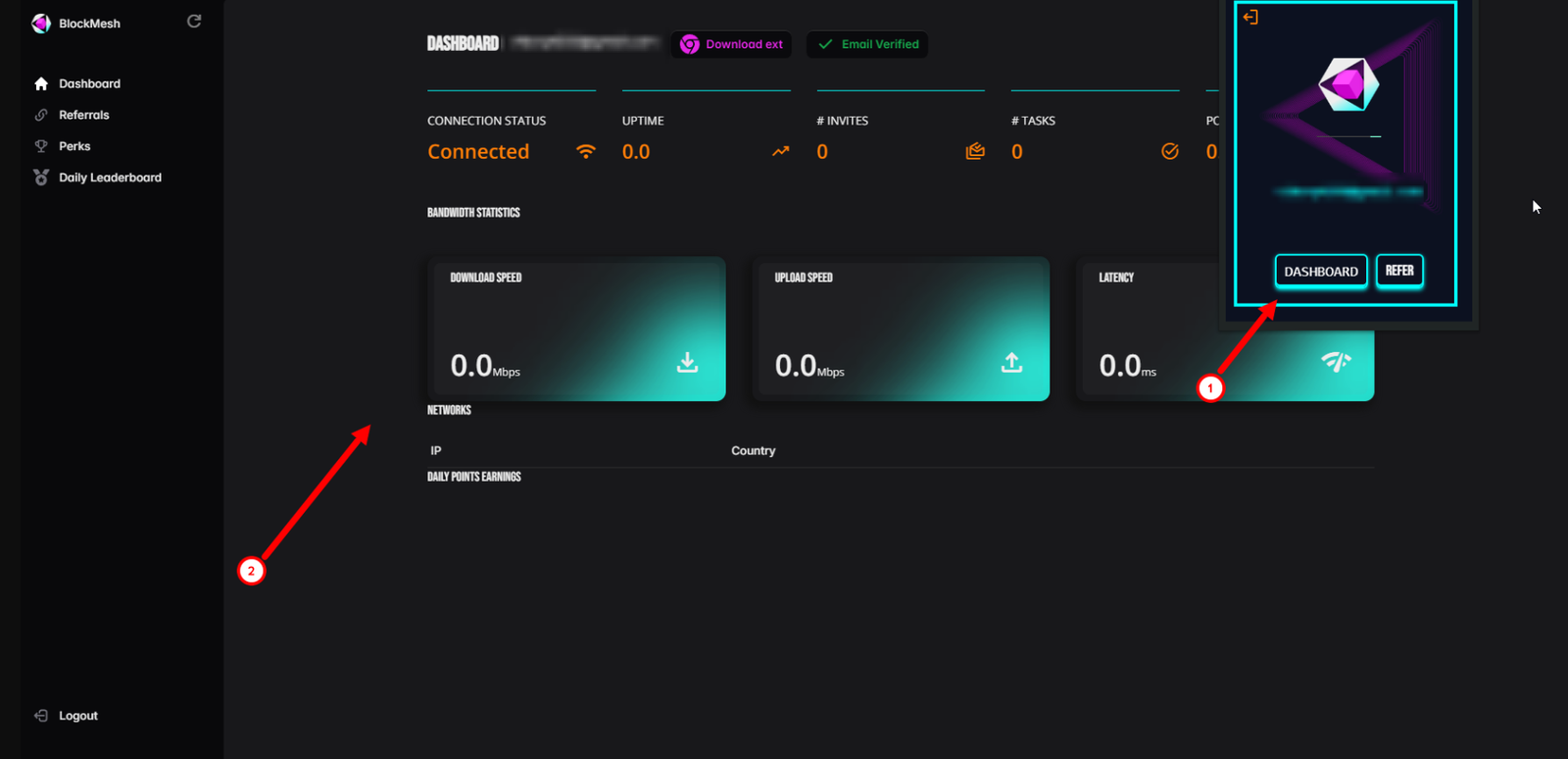Click the invites icon
The height and width of the screenshot is (759, 1568).
coord(974,152)
